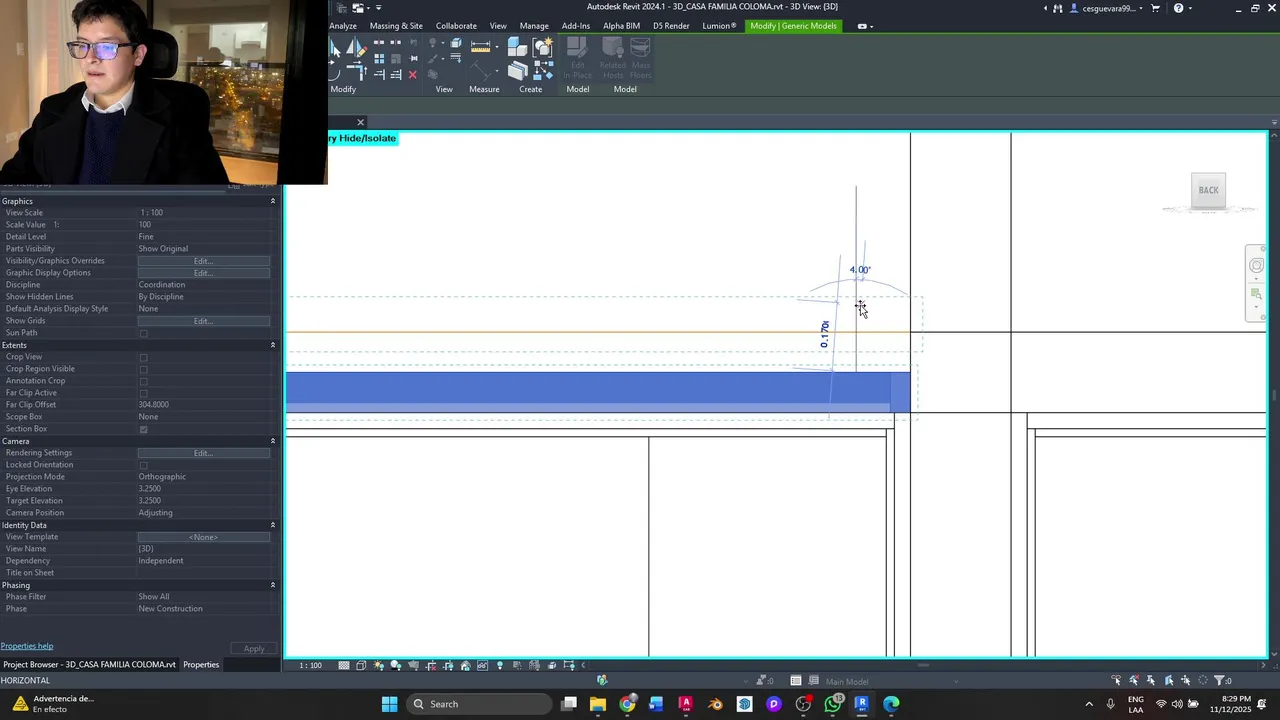Image resolution: width=1280 pixels, height=720 pixels.
Task: Open the D5 Render ribbon tab
Action: tap(671, 26)
